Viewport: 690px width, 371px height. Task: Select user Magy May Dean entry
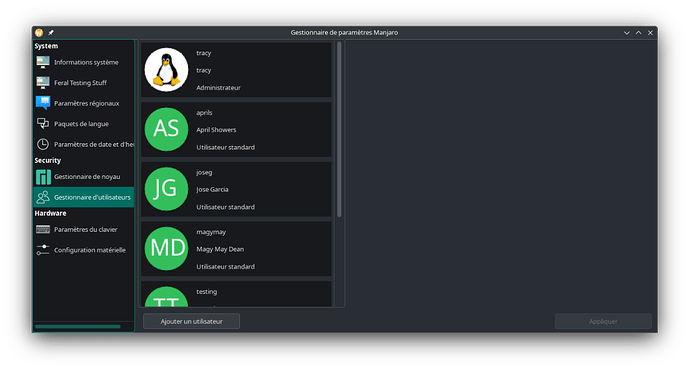coord(236,249)
